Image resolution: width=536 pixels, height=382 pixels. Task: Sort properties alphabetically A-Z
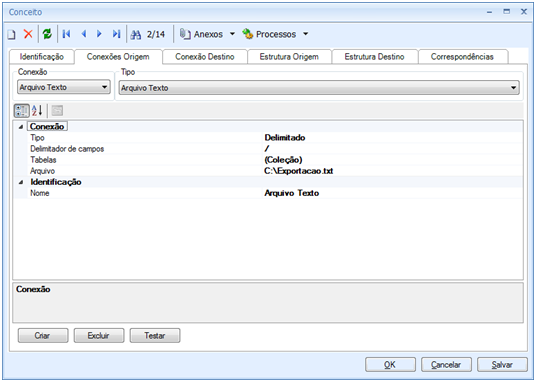pyautogui.click(x=37, y=110)
